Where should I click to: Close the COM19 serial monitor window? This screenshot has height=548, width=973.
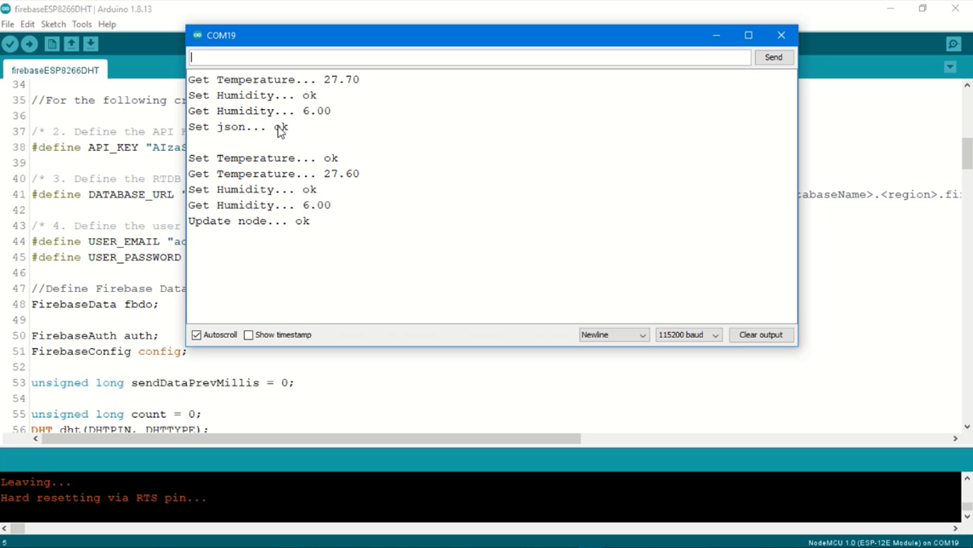[x=781, y=35]
